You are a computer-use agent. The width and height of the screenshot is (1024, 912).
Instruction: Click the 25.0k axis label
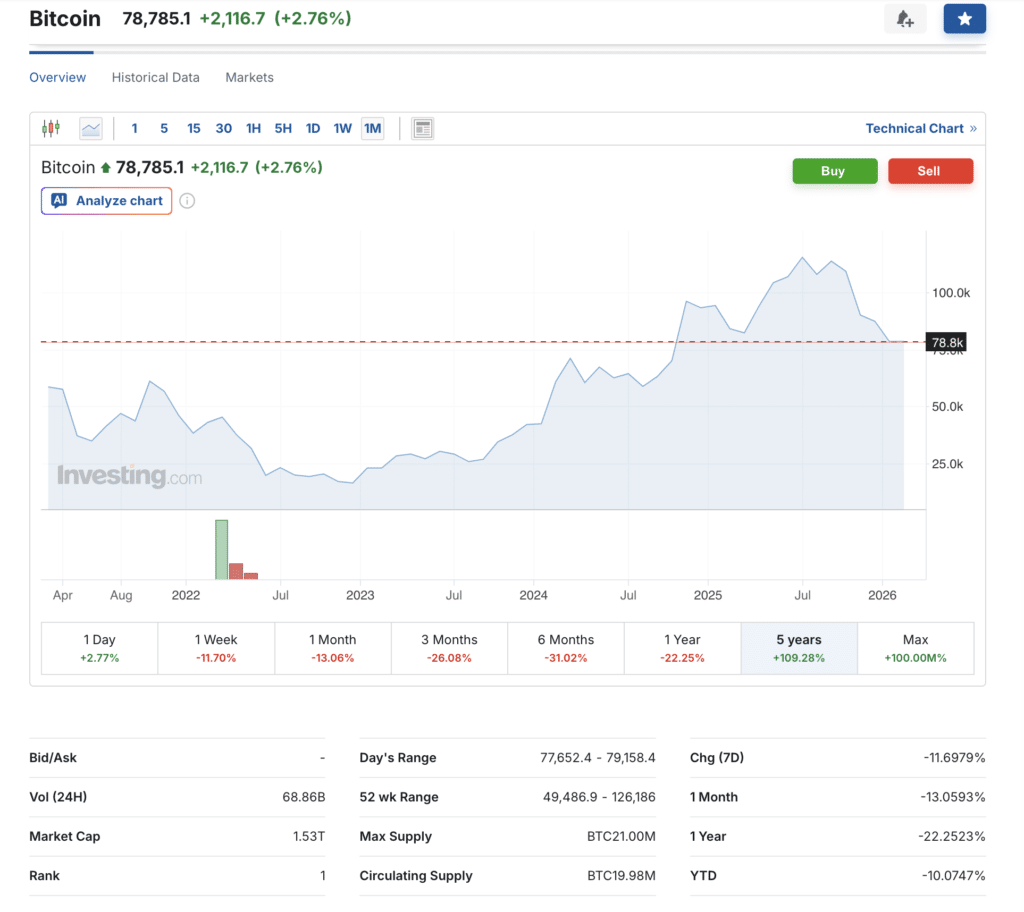[947, 464]
